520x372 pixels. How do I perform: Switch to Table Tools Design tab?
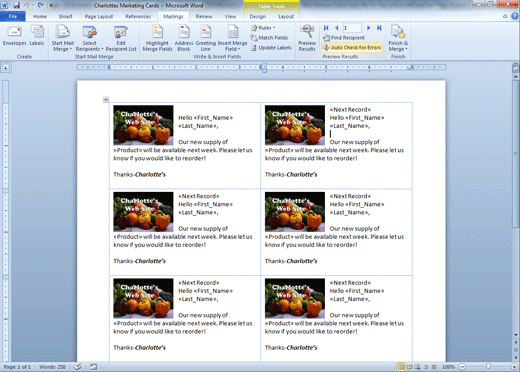pyautogui.click(x=258, y=16)
